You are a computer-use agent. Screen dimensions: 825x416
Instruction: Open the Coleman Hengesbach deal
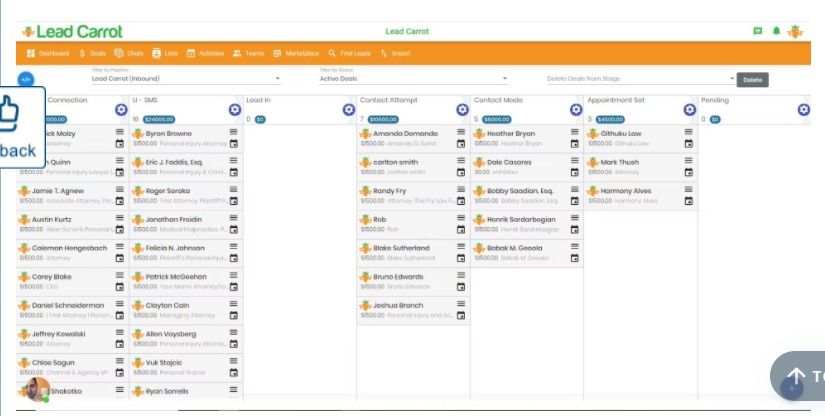(x=73, y=253)
